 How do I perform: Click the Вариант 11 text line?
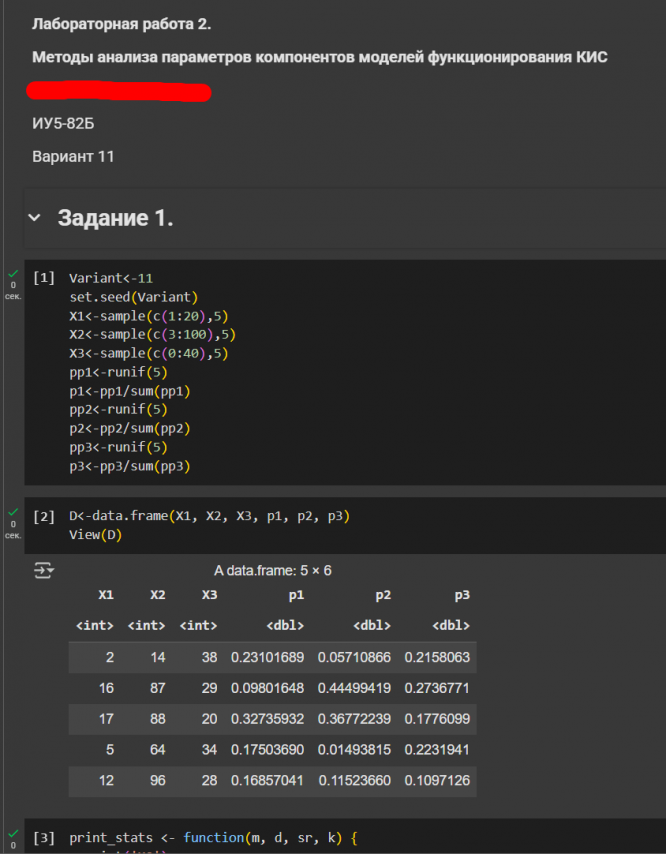point(73,157)
